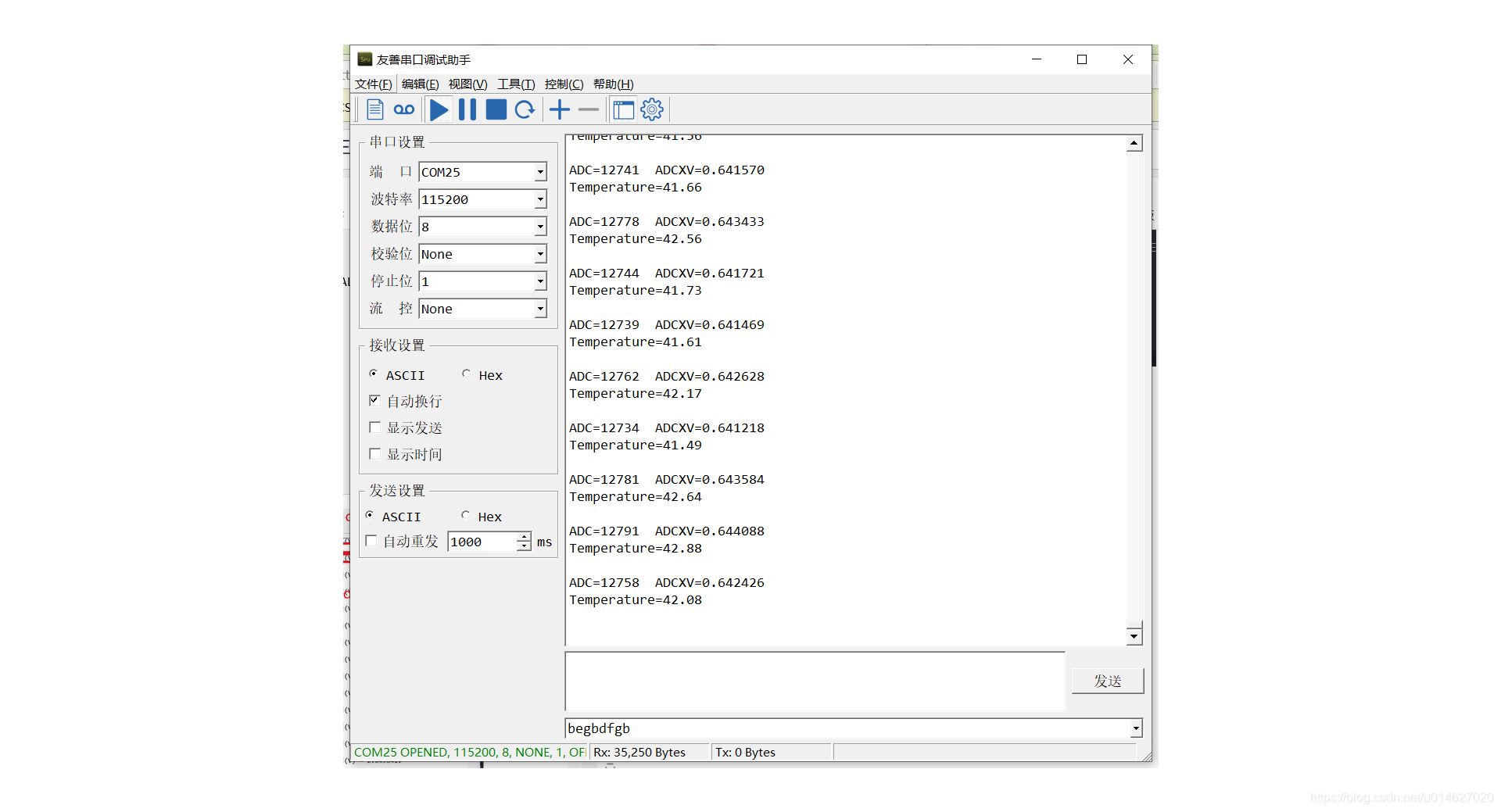This screenshot has width=1501, height=812.
Task: Open the stop bits 停止位 dropdown
Action: [540, 281]
